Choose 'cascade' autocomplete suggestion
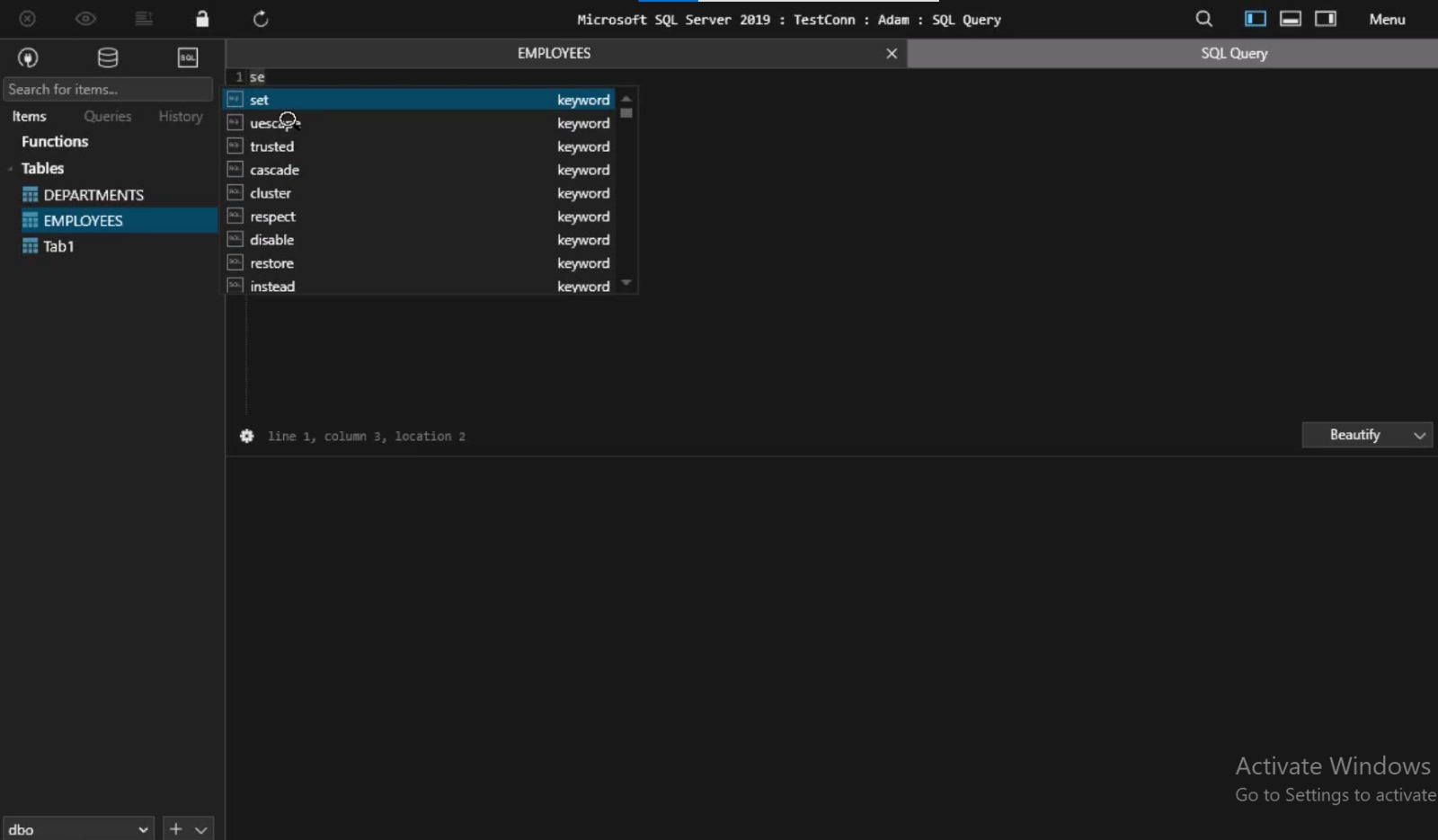1438x840 pixels. click(x=419, y=170)
